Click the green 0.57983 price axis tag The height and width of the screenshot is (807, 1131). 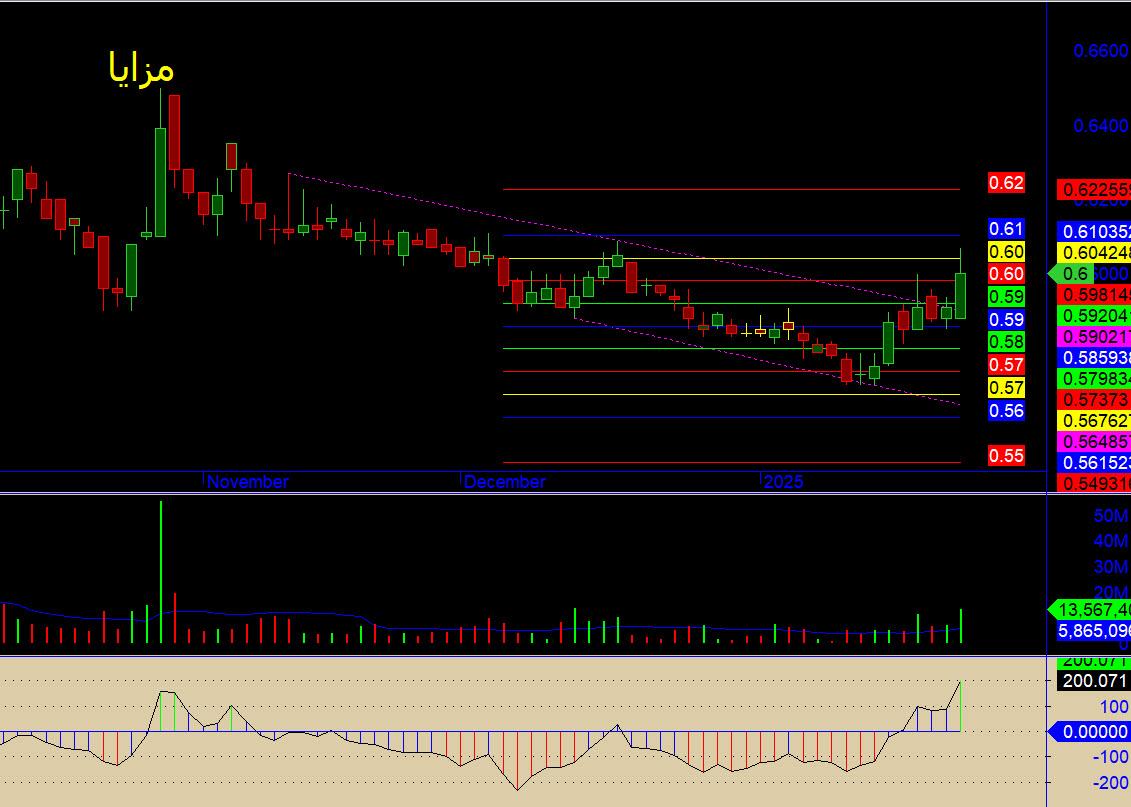click(1093, 379)
